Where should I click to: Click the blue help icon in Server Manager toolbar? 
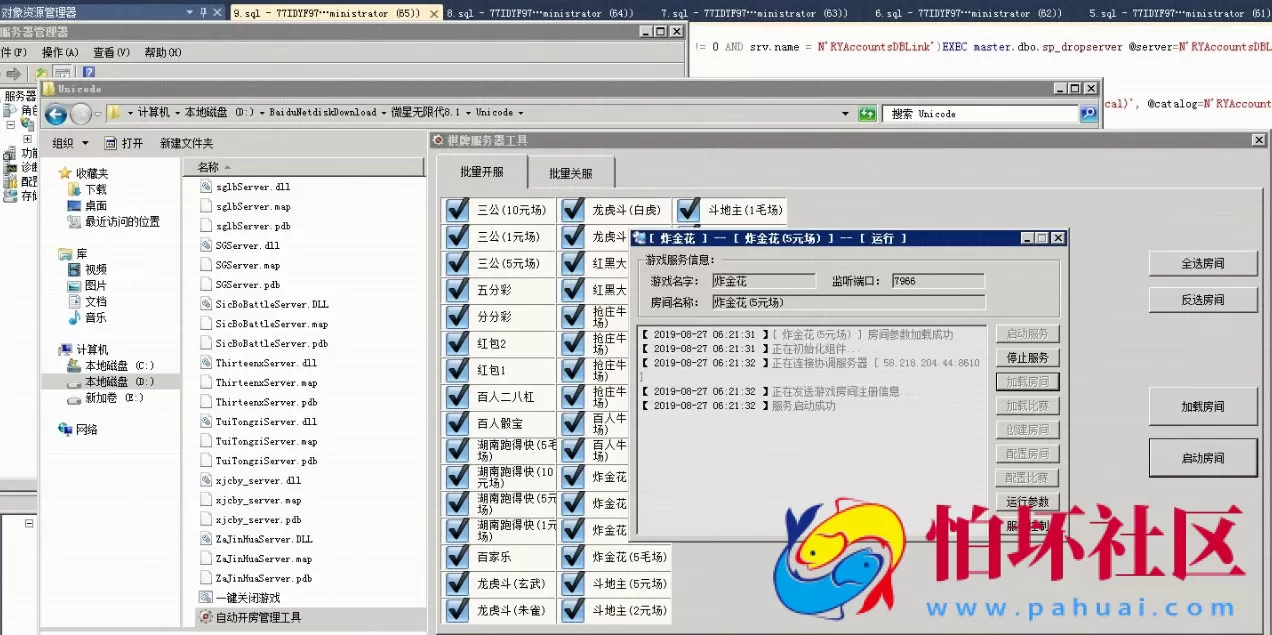(x=88, y=74)
